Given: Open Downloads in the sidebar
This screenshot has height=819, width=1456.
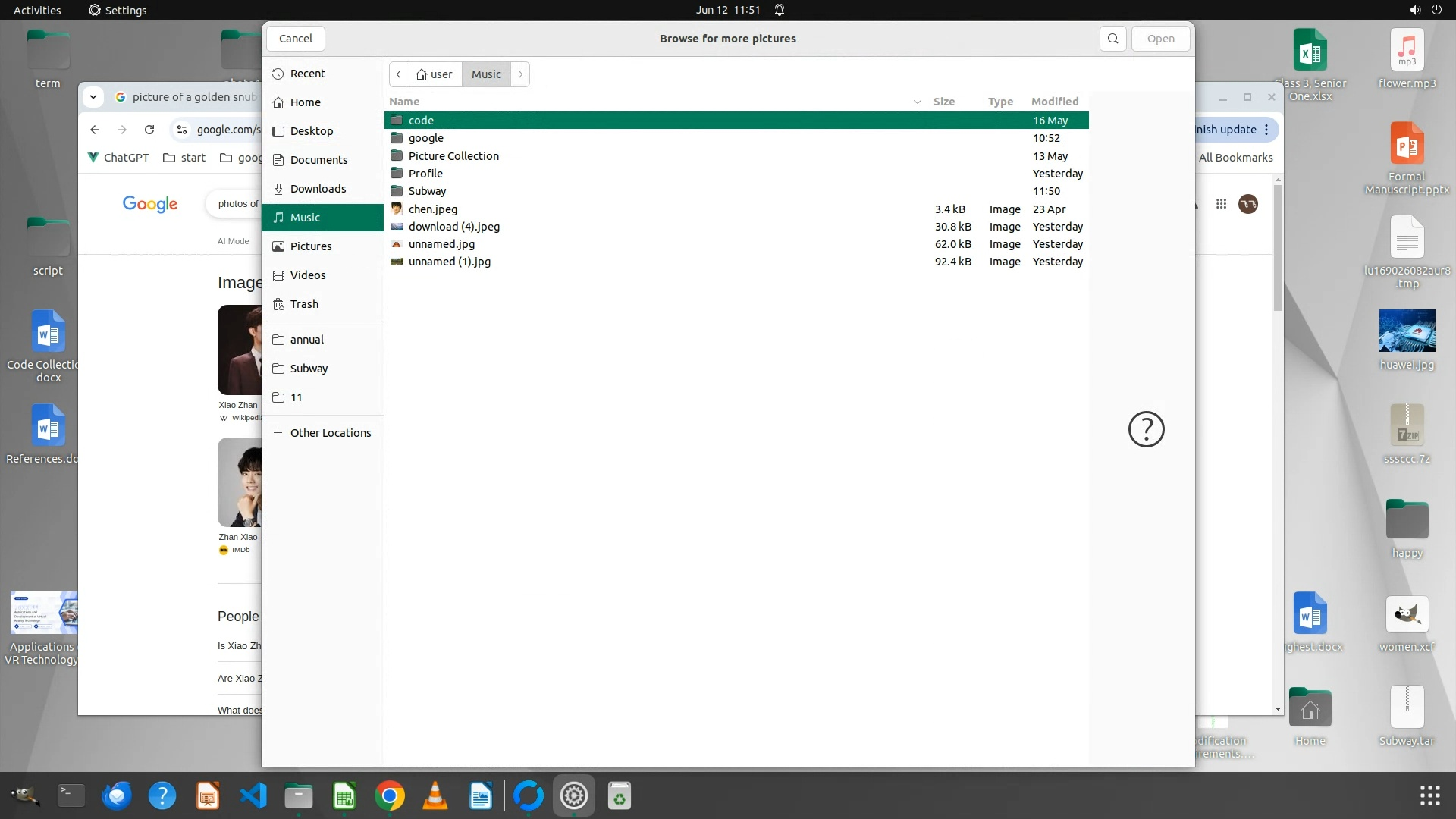Looking at the screenshot, I should [318, 189].
